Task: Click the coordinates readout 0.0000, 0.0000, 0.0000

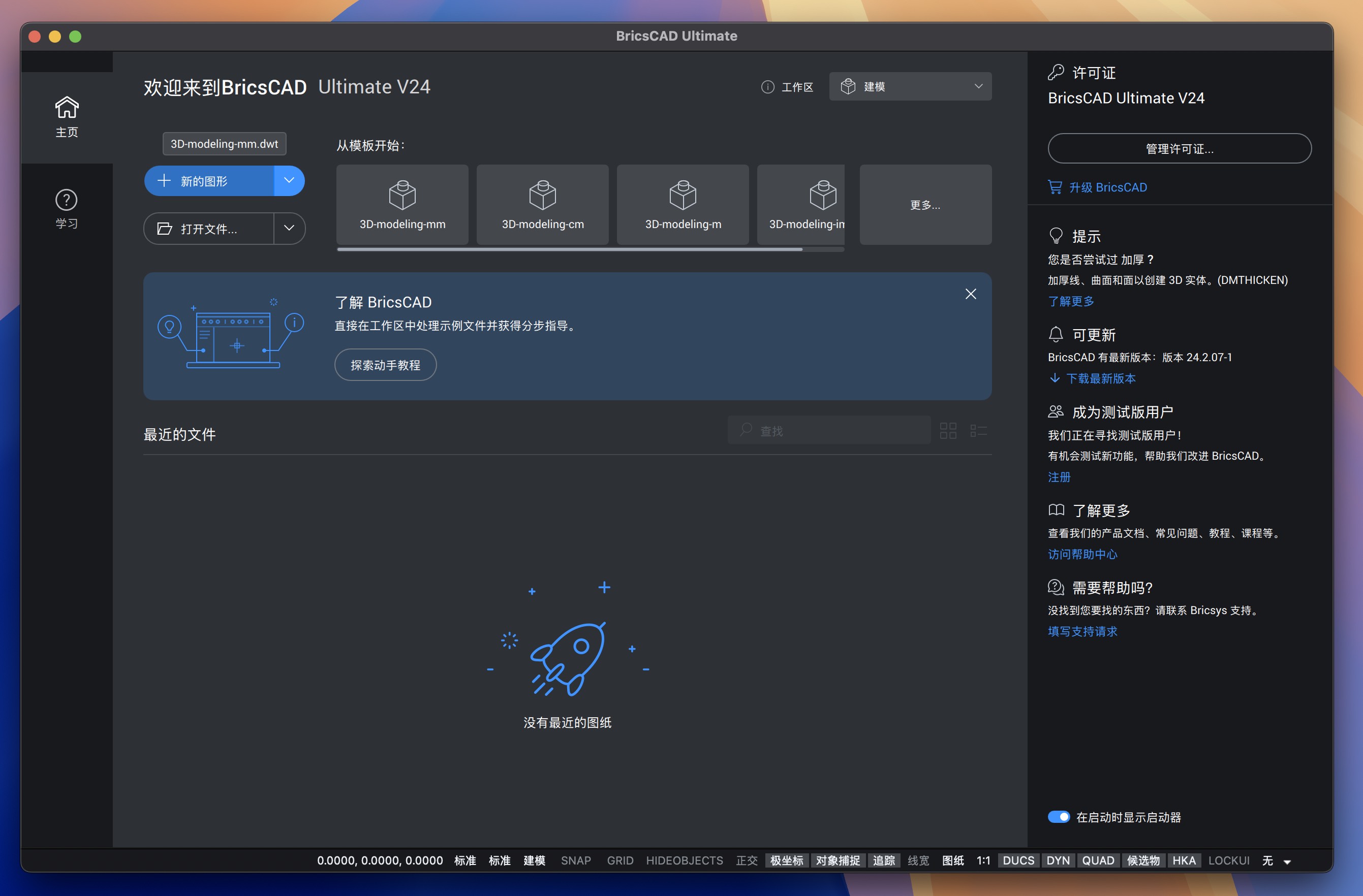Action: (x=380, y=860)
